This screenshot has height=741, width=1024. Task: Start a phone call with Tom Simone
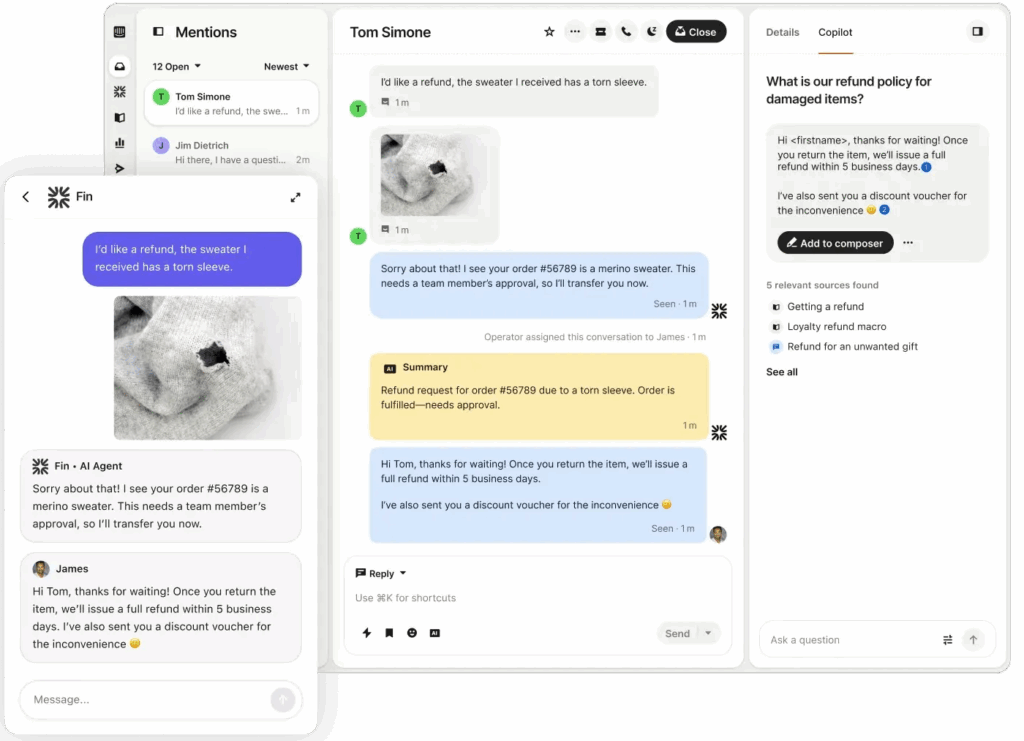click(x=626, y=31)
